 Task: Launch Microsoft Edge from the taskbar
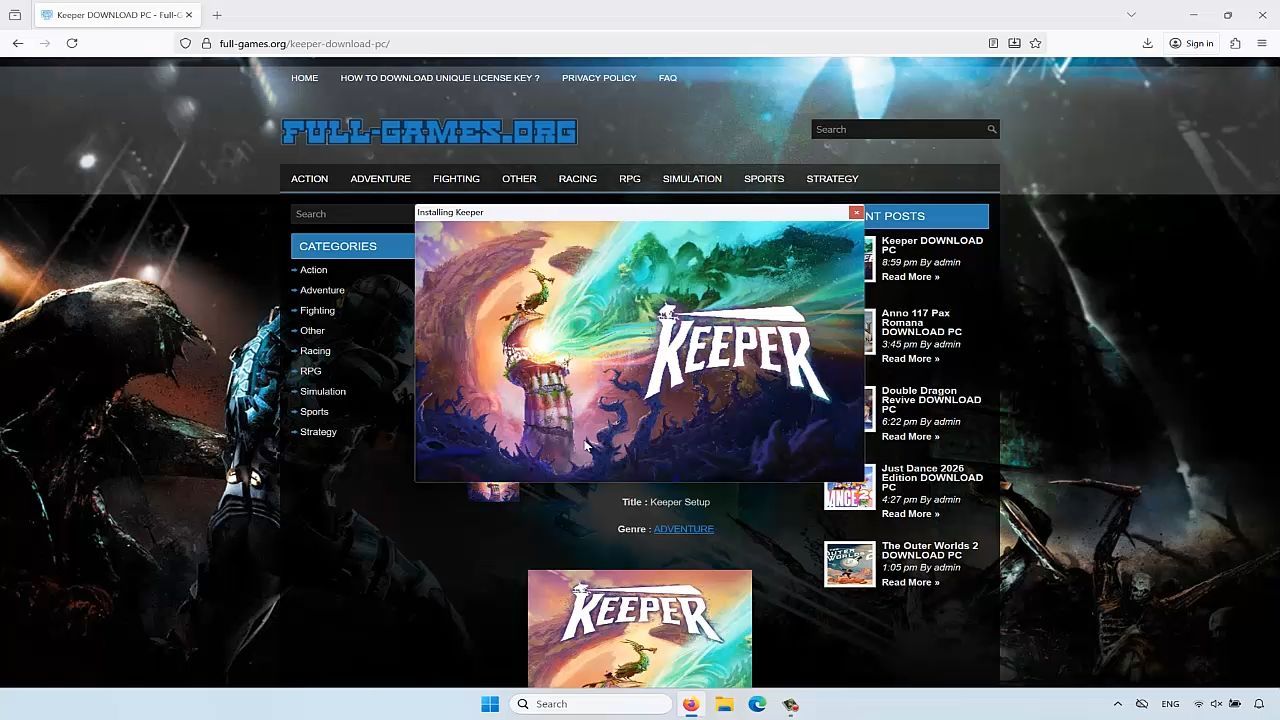click(757, 704)
